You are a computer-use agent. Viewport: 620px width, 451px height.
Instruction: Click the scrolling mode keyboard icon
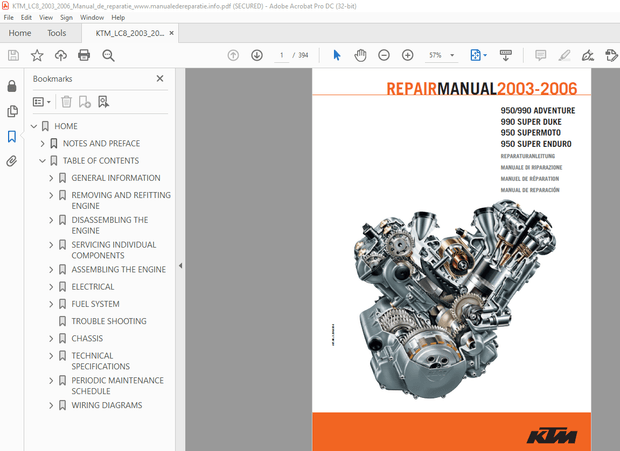click(506, 55)
